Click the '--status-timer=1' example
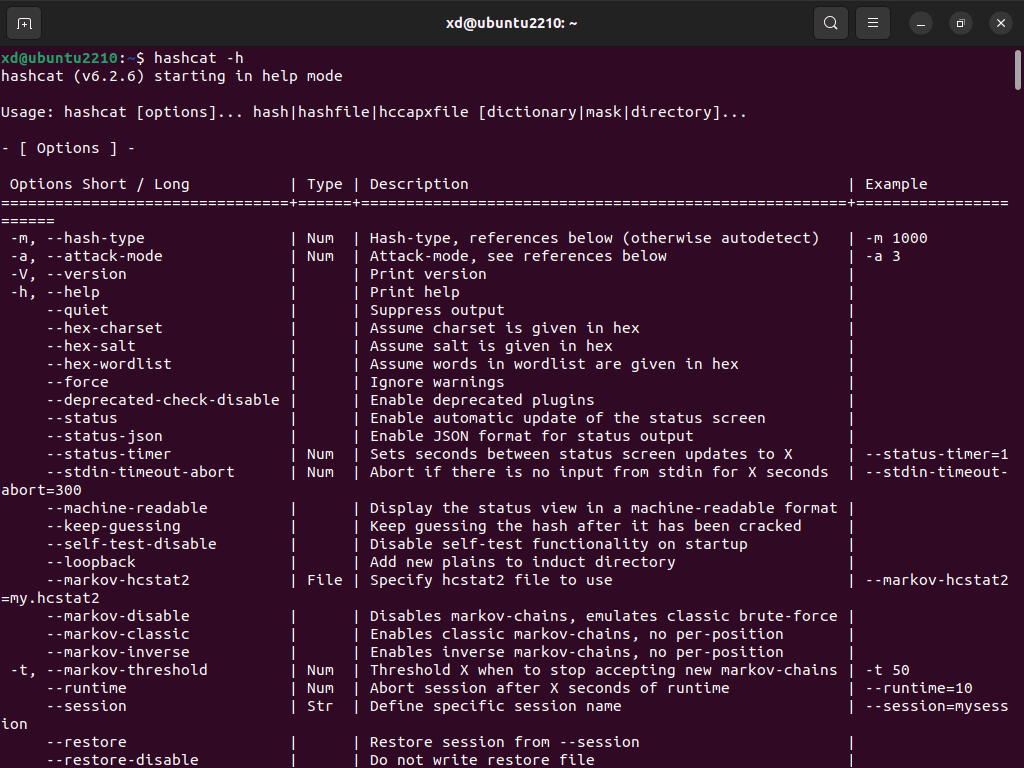Image resolution: width=1024 pixels, height=768 pixels. (936, 454)
